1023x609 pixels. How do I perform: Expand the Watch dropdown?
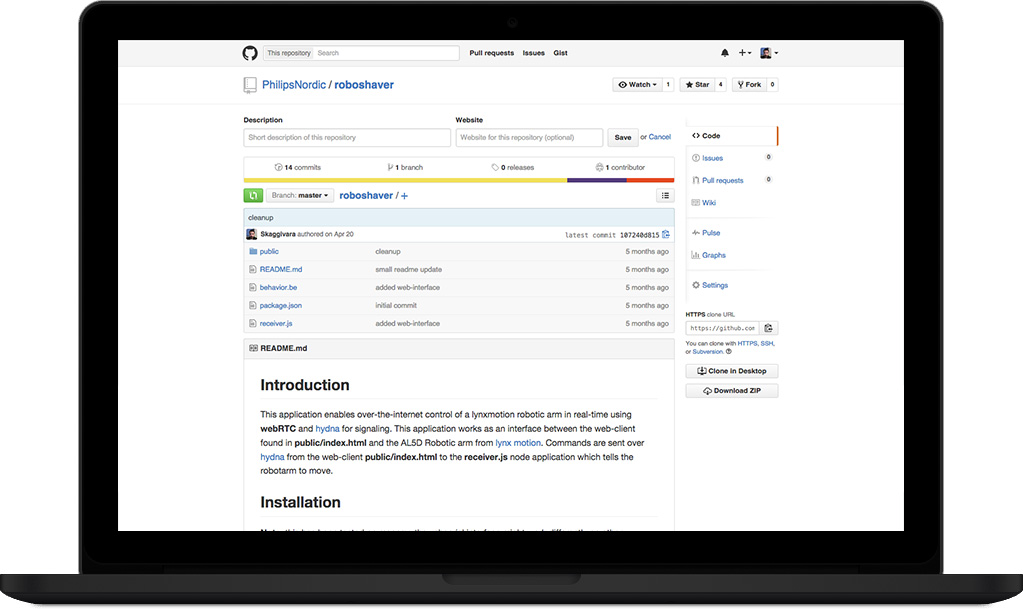(x=638, y=85)
